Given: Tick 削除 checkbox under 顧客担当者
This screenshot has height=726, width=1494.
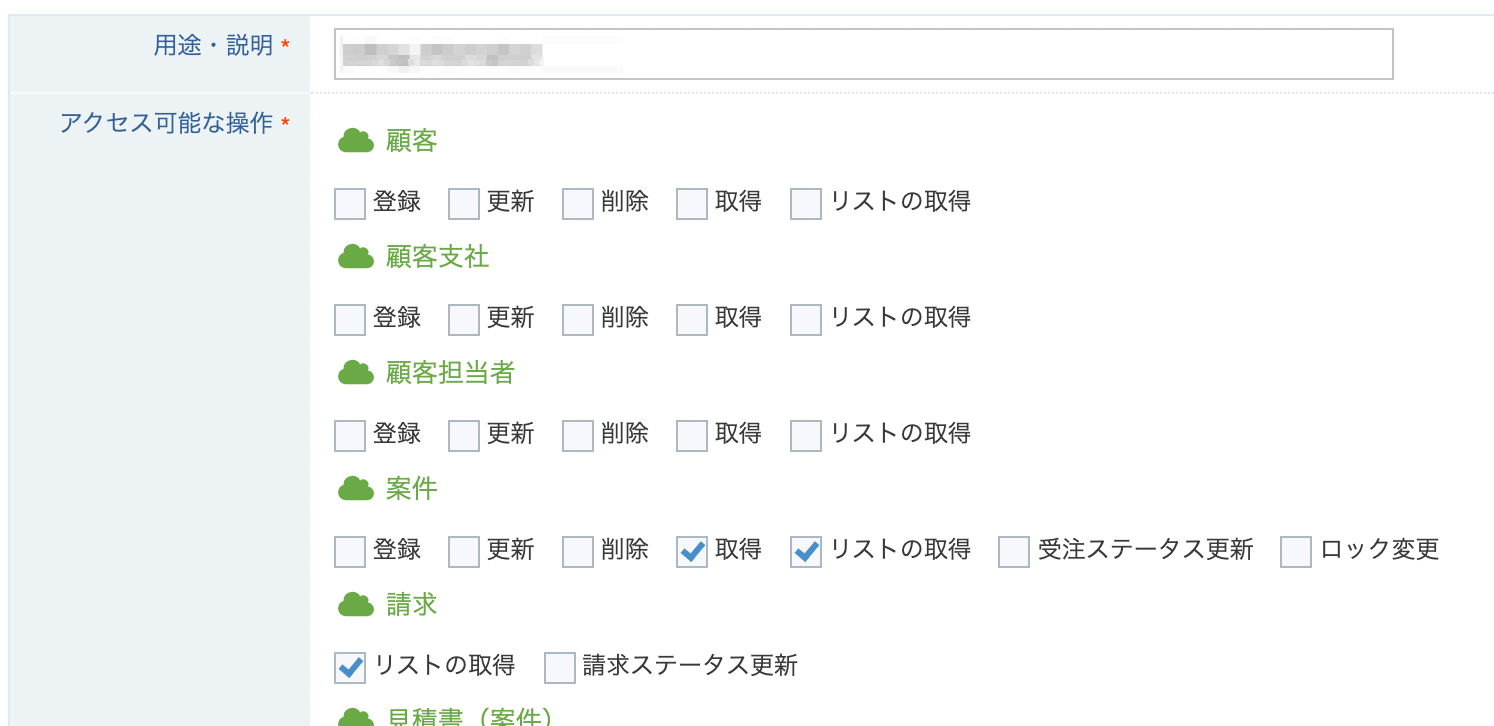Looking at the screenshot, I should point(578,436).
